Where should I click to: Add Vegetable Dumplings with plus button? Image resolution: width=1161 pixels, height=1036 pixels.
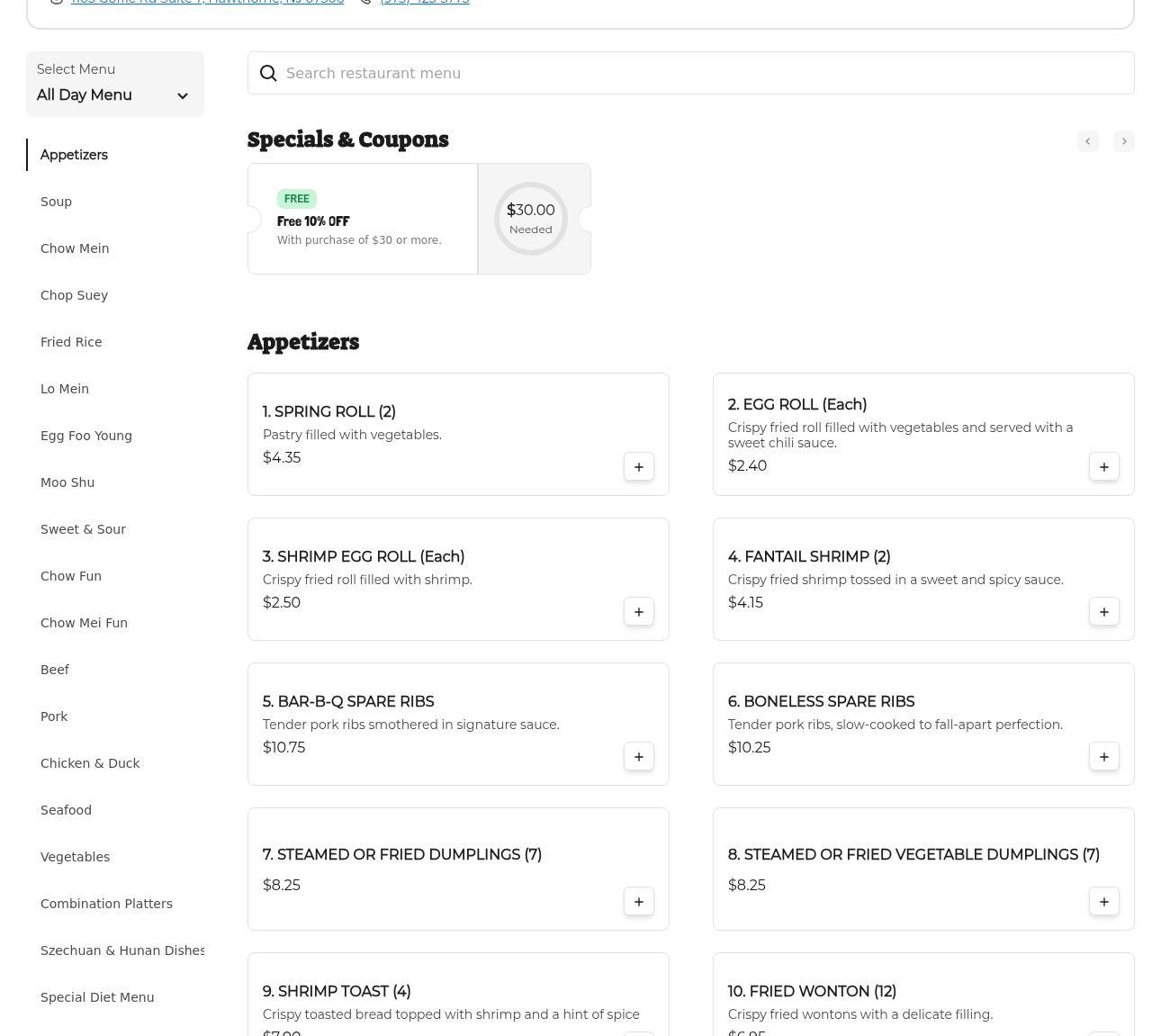[x=1103, y=902]
